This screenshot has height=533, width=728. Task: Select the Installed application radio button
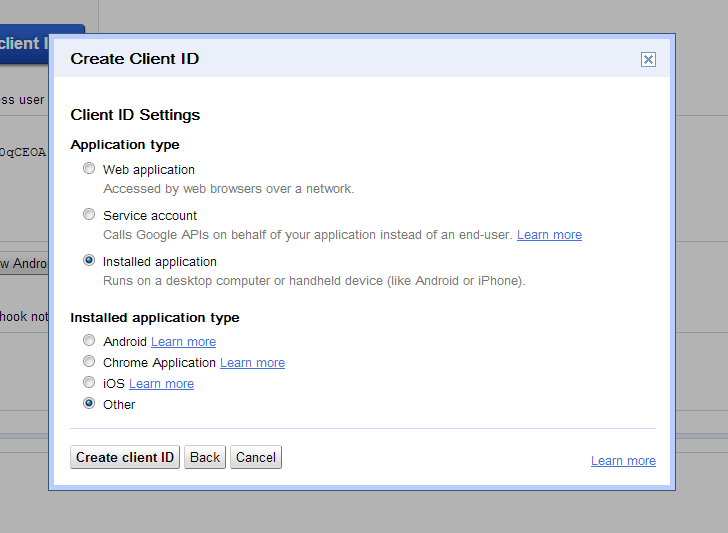tap(89, 261)
